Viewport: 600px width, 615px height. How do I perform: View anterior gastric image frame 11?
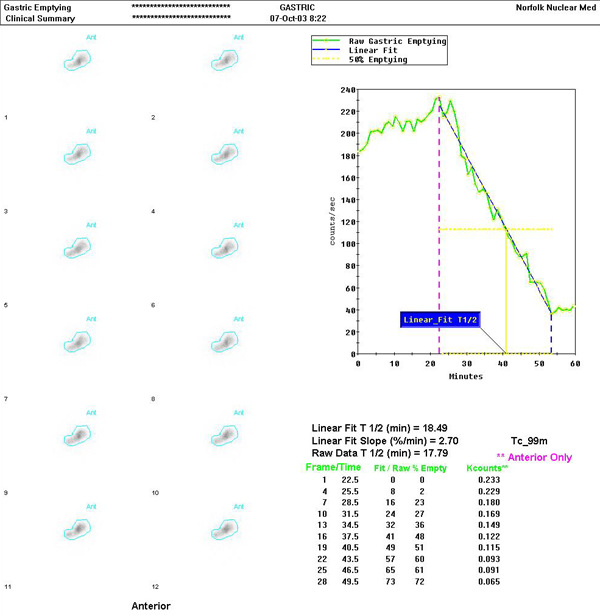point(78,529)
